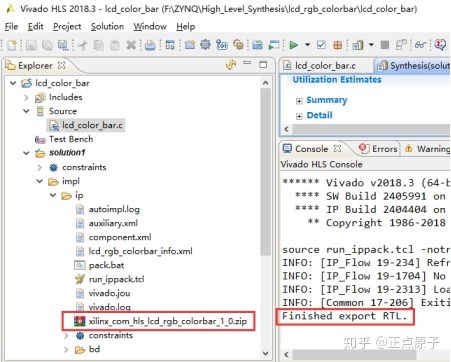
Task: Expand constraints node under solution1
Action: pyautogui.click(x=39, y=167)
